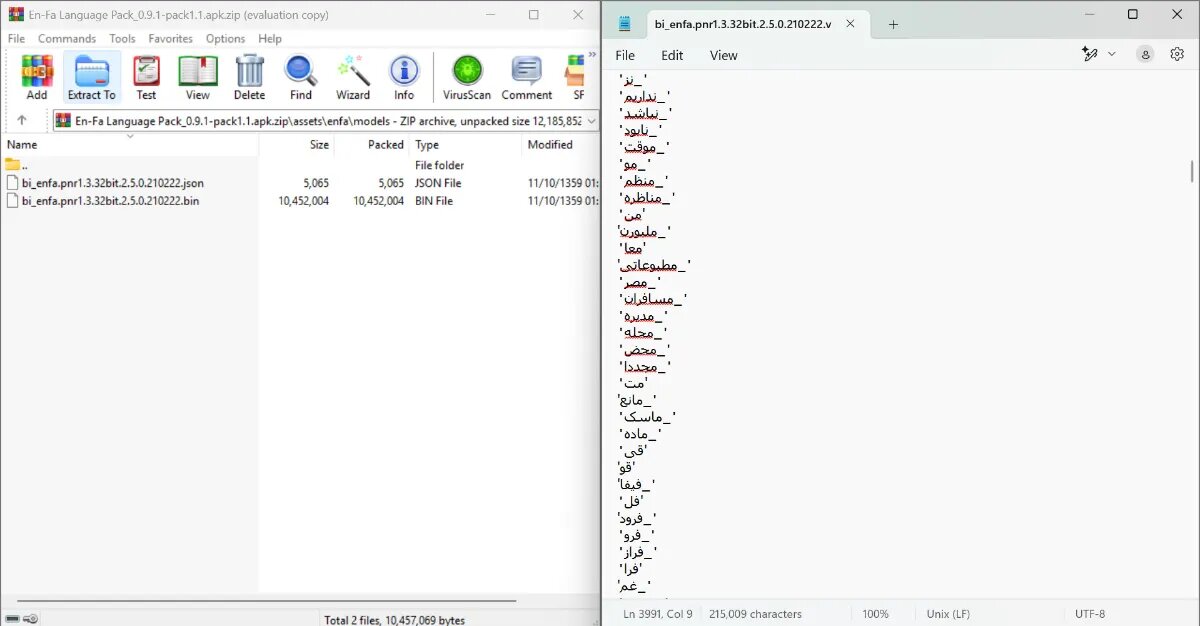This screenshot has width=1200, height=626.
Task: Click the Info icon in WinRAR
Action: pyautogui.click(x=404, y=75)
